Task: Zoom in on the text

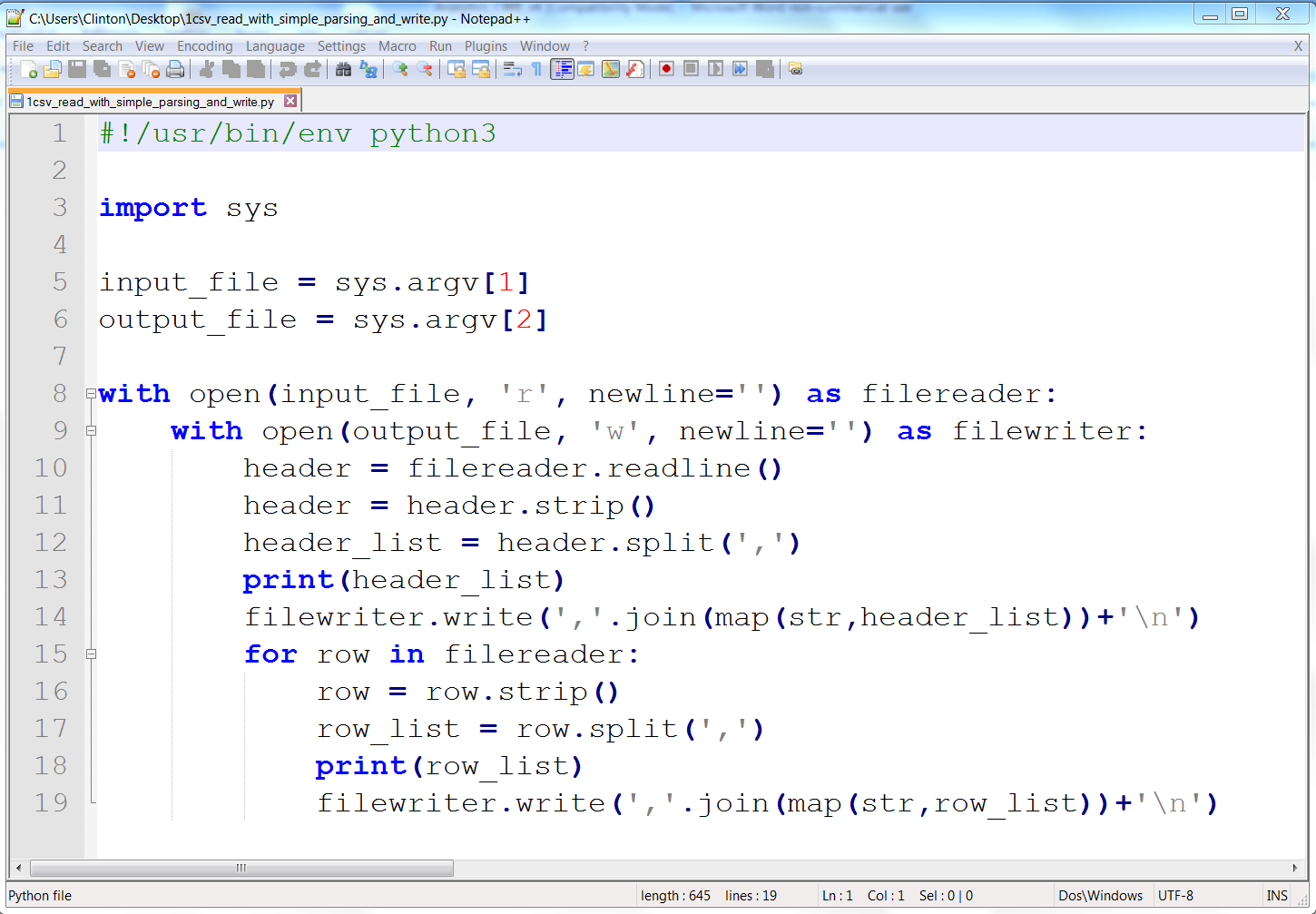Action: pos(401,68)
